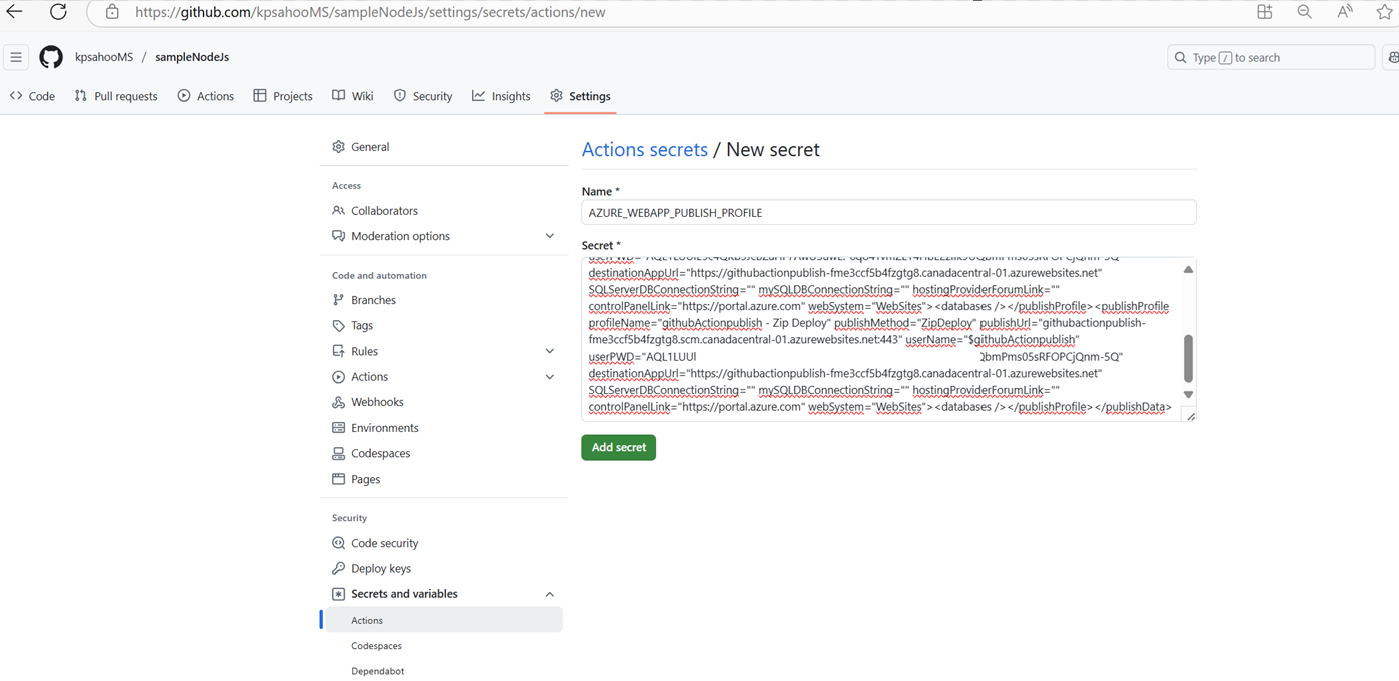Click the Codespaces icon under Code and automation
The height and width of the screenshot is (681, 1399).
click(338, 453)
